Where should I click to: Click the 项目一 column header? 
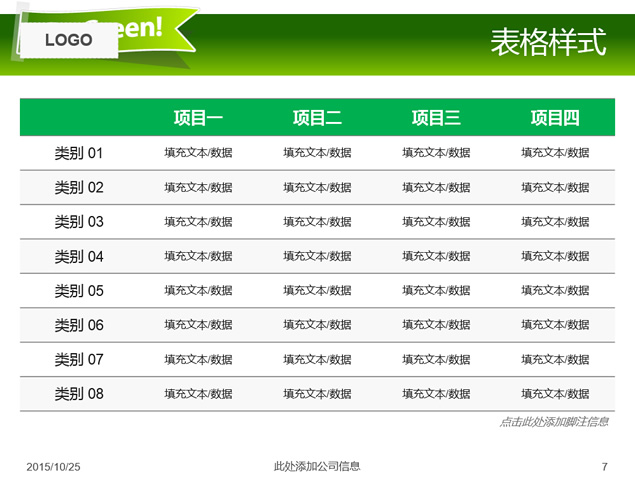198,118
